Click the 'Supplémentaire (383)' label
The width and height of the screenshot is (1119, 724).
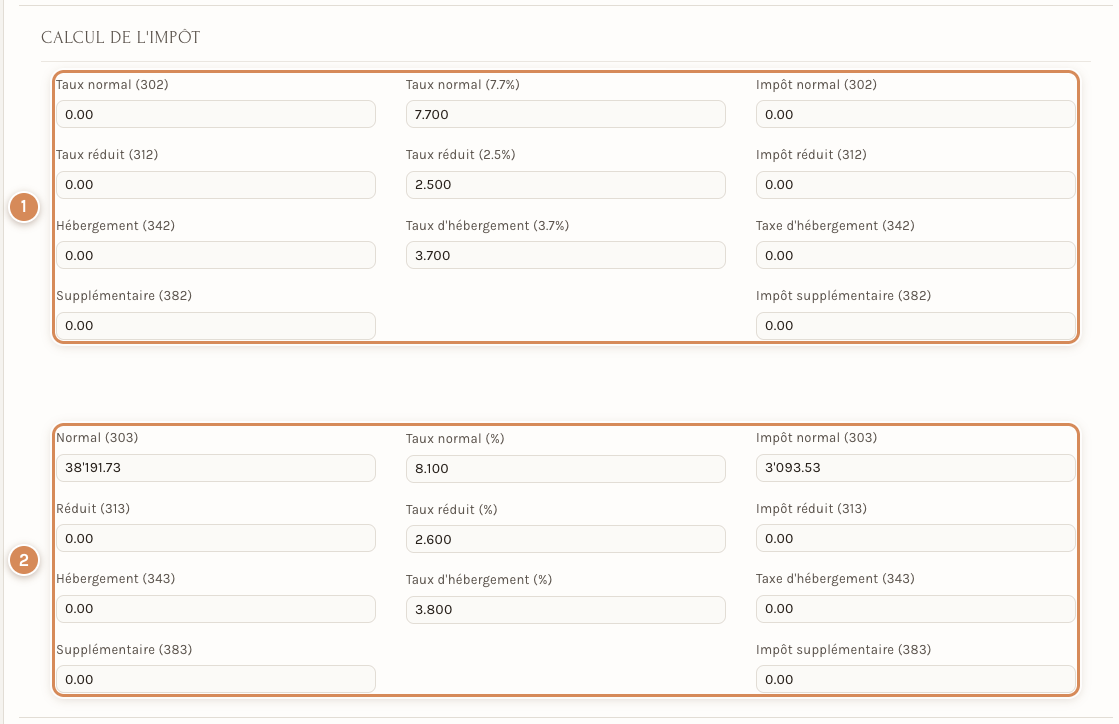click(x=124, y=650)
